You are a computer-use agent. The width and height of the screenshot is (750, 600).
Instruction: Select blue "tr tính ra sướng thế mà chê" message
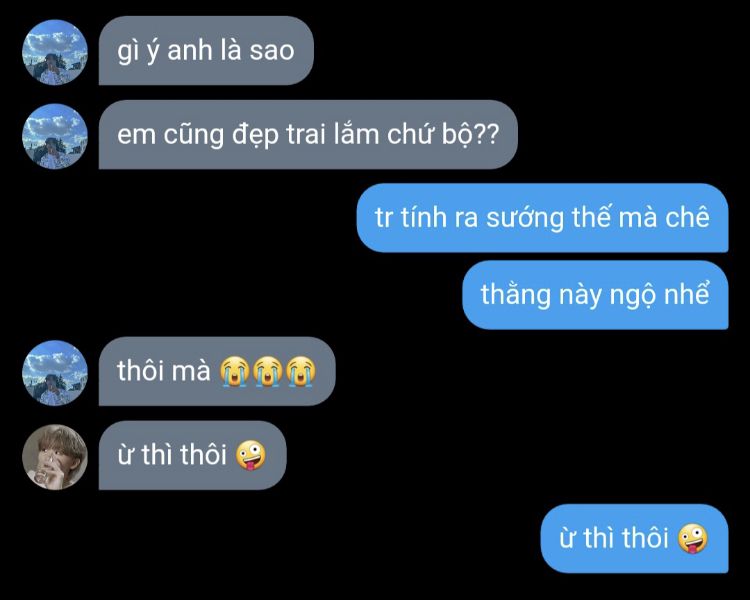(x=542, y=218)
